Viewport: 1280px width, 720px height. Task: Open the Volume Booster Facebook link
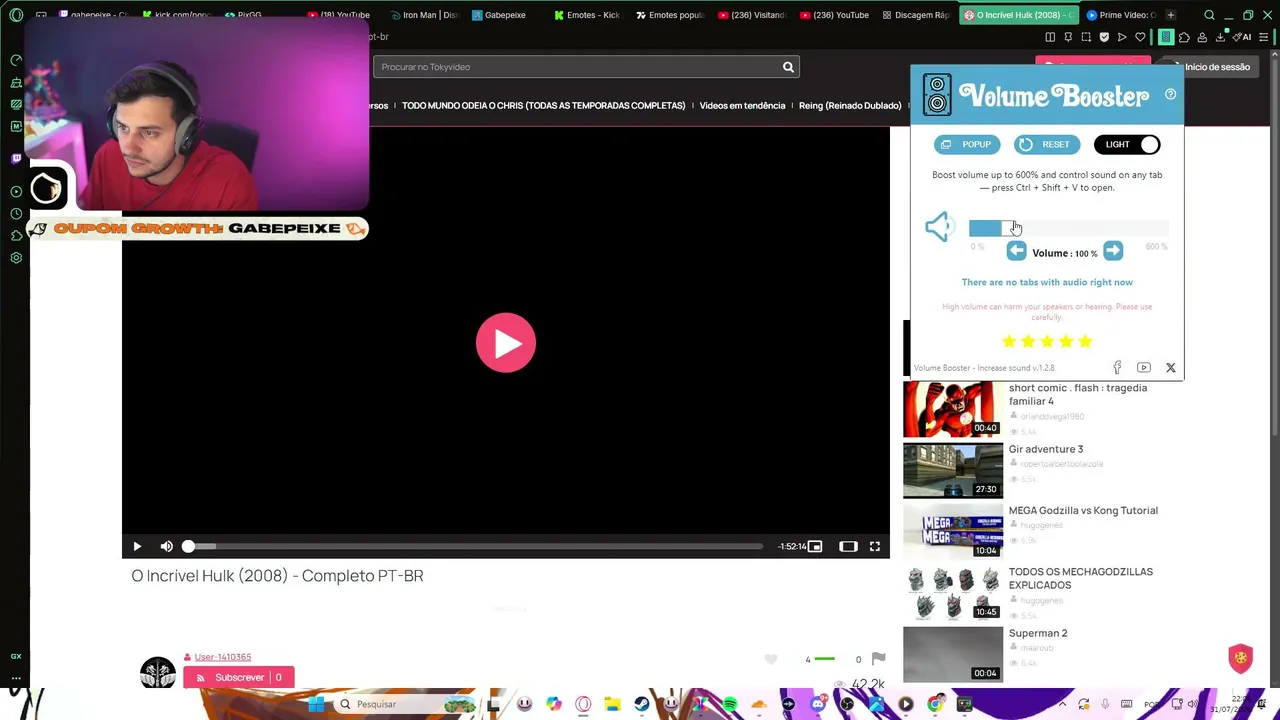[x=1117, y=368]
